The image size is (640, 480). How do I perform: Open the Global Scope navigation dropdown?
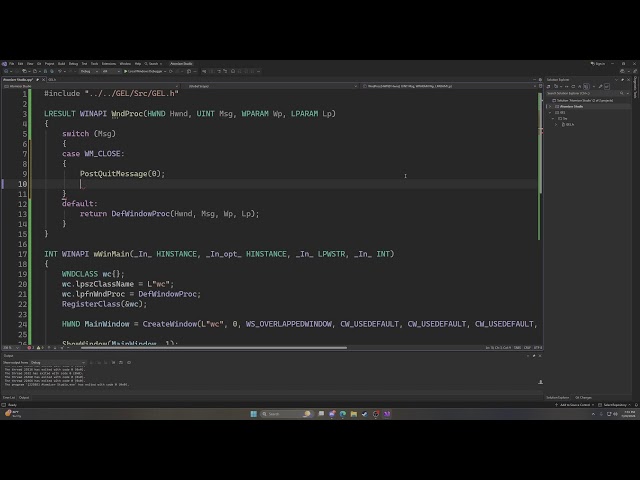point(271,87)
